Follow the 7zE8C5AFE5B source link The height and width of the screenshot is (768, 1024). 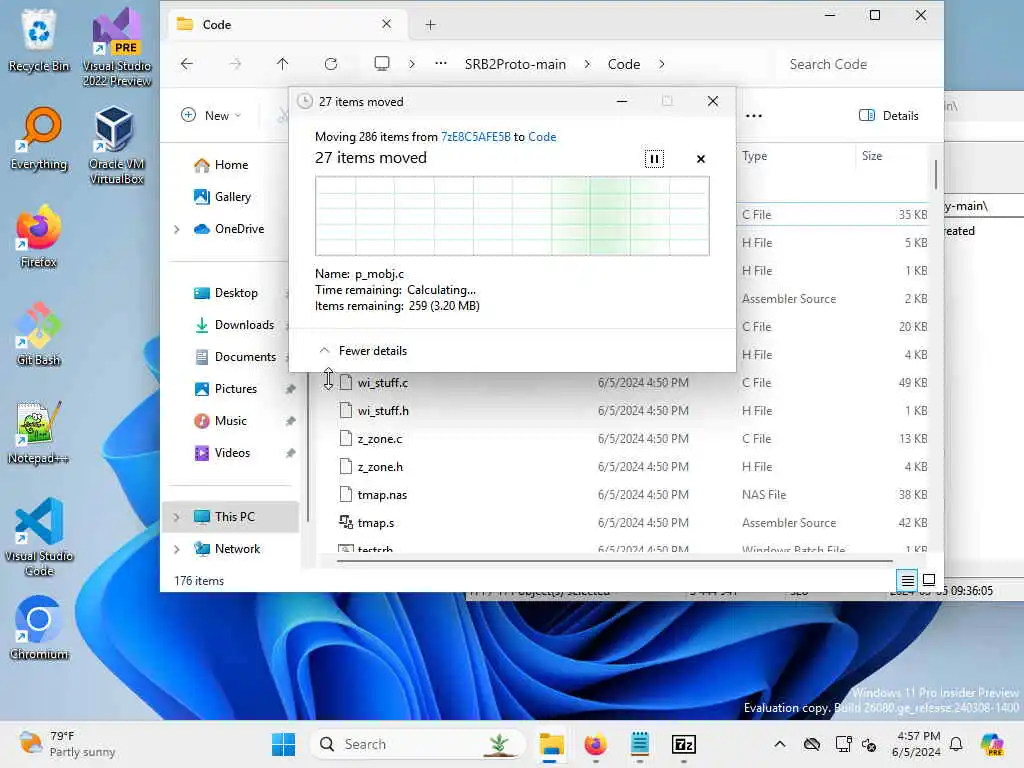pyautogui.click(x=475, y=136)
